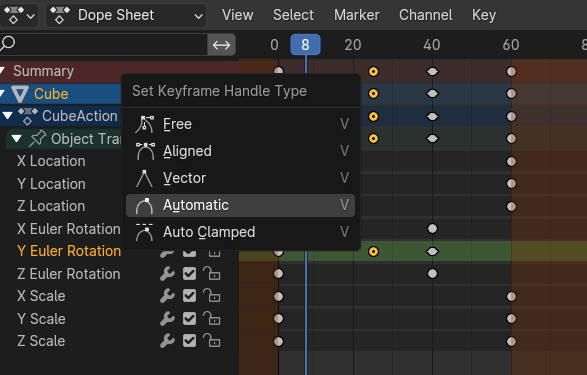Select Cube row keyframe at frame 40
587x375 pixels.
432,94
